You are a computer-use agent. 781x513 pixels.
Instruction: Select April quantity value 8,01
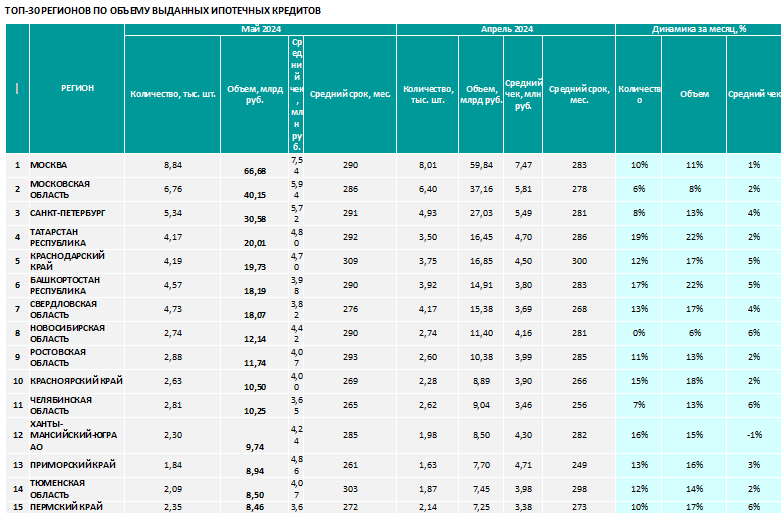[428, 165]
